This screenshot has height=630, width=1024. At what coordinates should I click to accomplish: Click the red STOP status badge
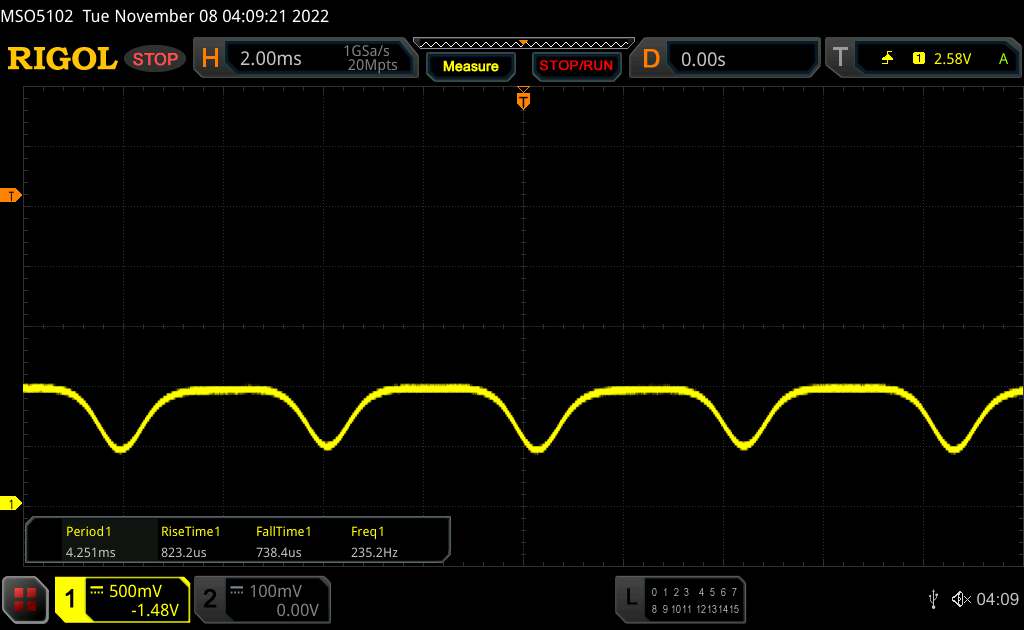(x=156, y=59)
